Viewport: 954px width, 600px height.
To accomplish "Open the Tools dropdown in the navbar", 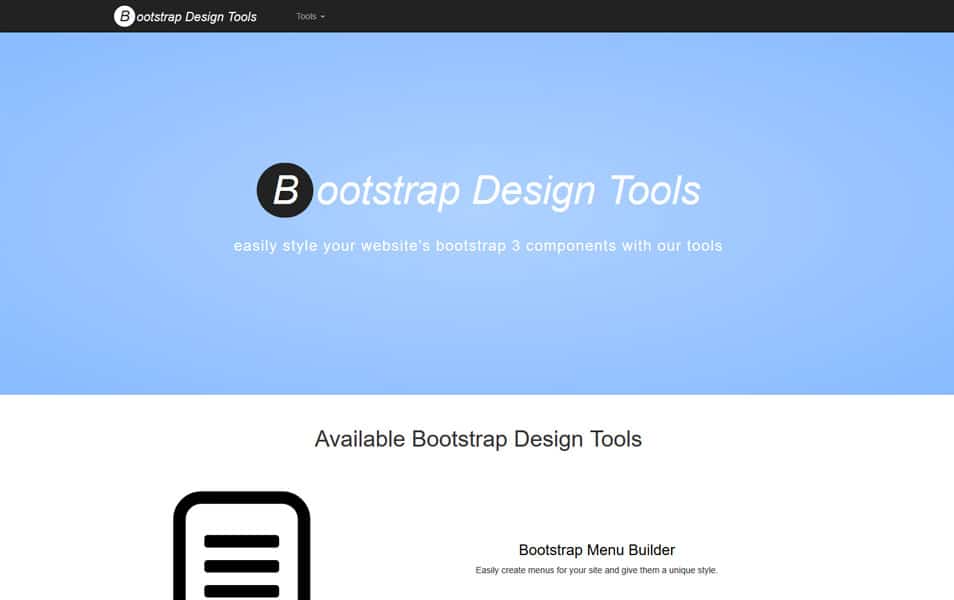I will point(309,16).
